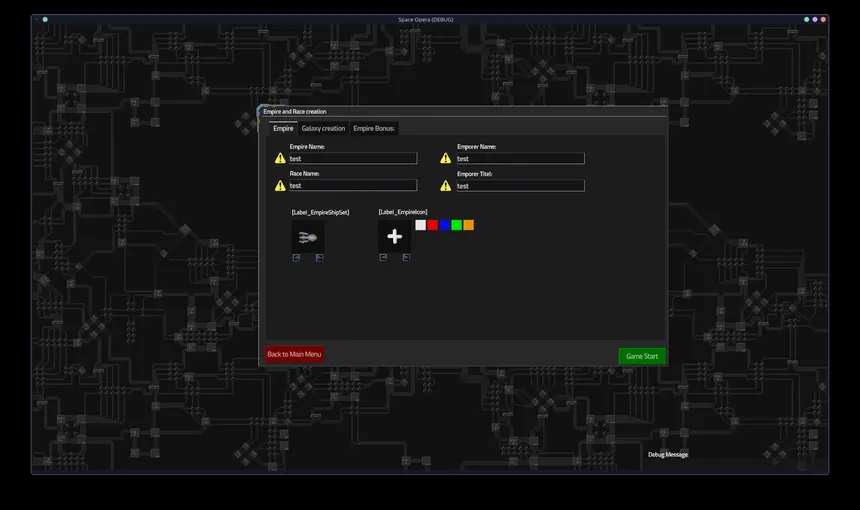Viewport: 860px width, 510px height.
Task: Switch to the Empire tab
Action: click(x=283, y=128)
